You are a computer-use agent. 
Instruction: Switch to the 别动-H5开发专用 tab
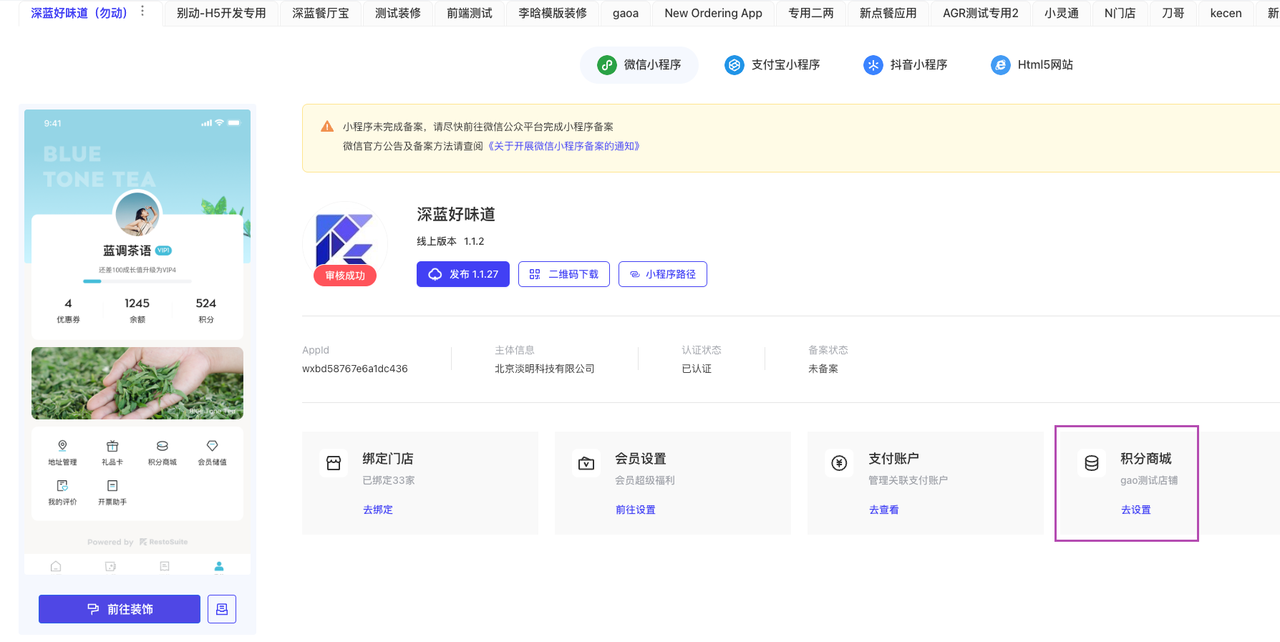pyautogui.click(x=221, y=13)
